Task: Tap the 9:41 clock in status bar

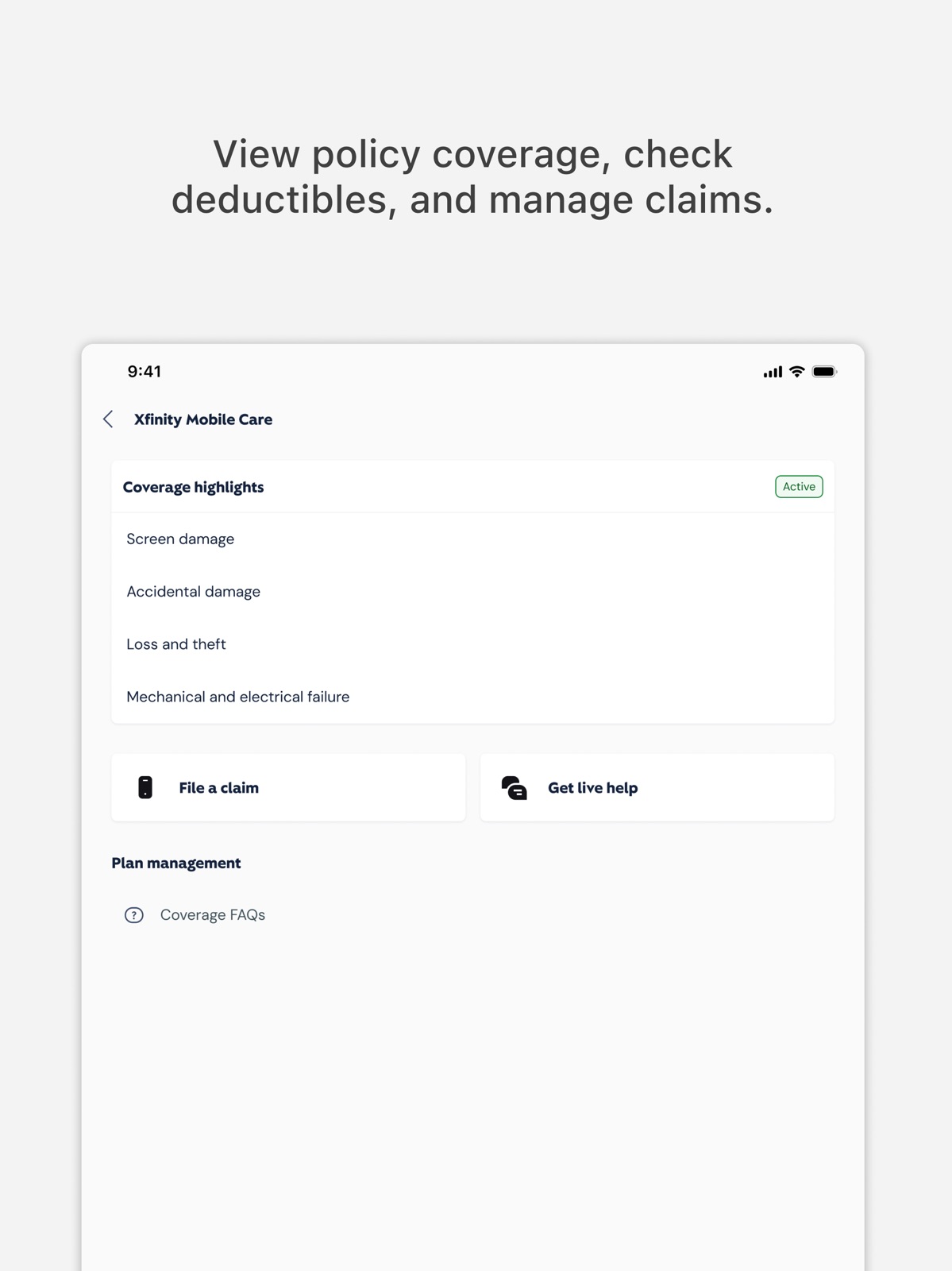Action: [x=145, y=372]
